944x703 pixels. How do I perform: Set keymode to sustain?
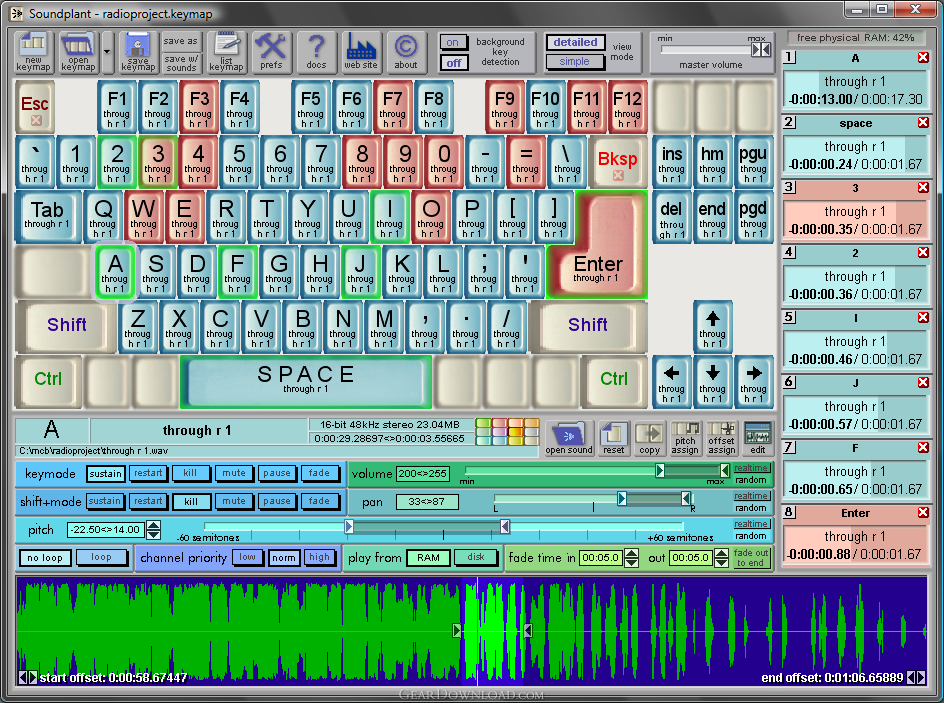[105, 474]
